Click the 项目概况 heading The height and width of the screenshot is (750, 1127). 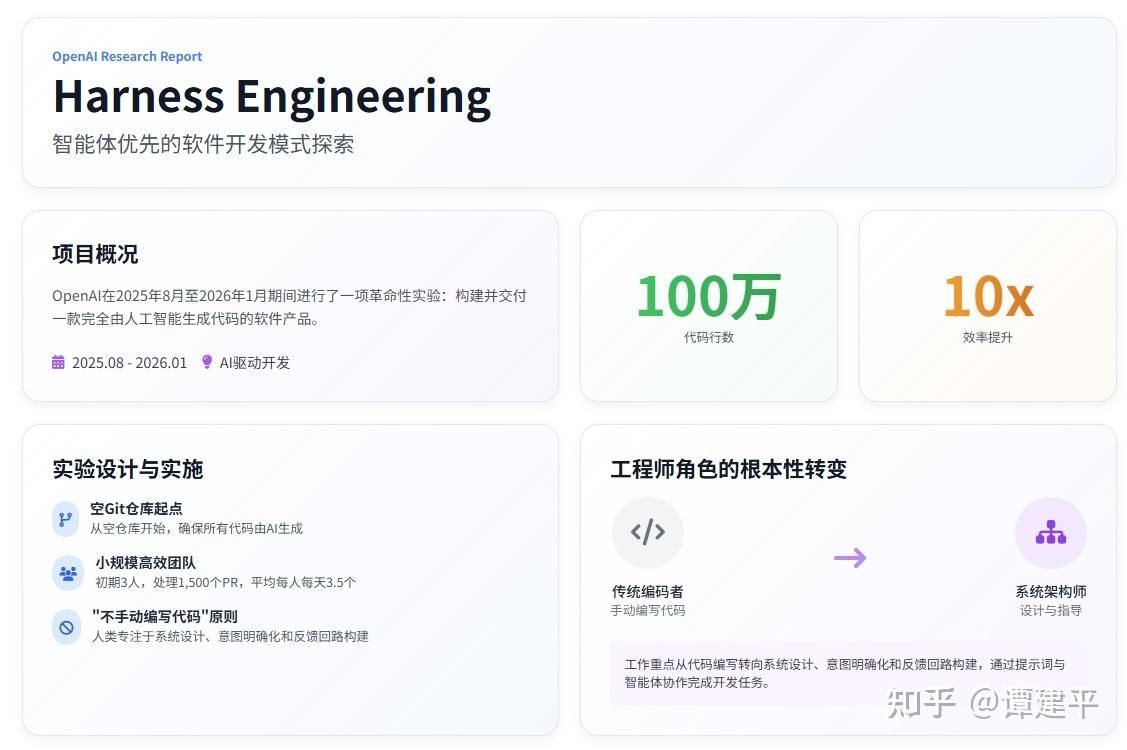[95, 254]
